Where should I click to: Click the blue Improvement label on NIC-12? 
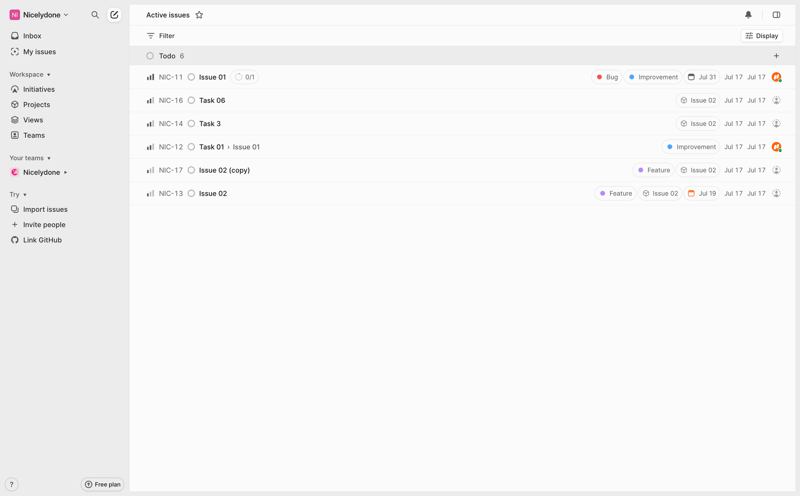691,147
